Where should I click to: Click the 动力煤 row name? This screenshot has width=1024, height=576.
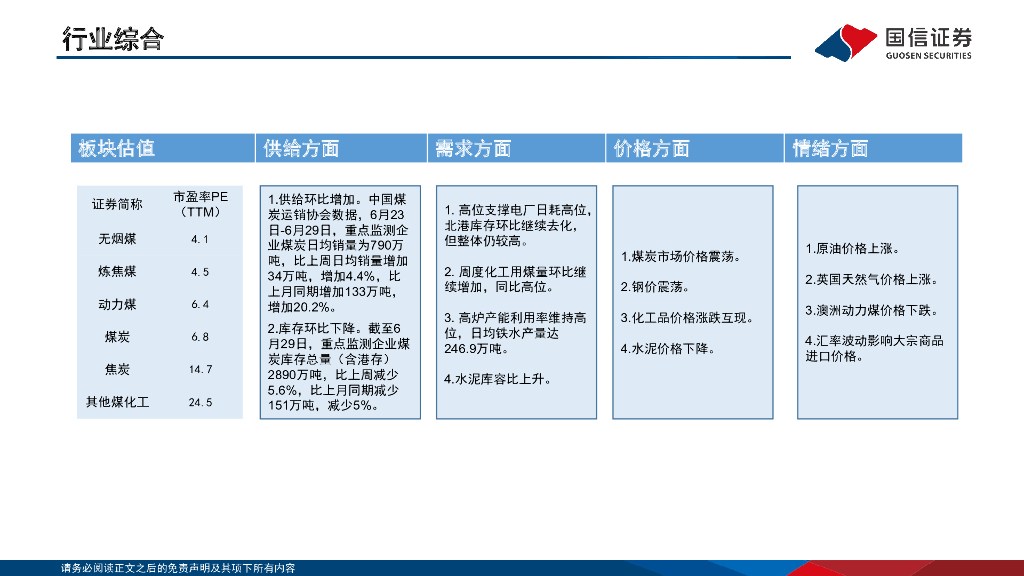(117, 304)
